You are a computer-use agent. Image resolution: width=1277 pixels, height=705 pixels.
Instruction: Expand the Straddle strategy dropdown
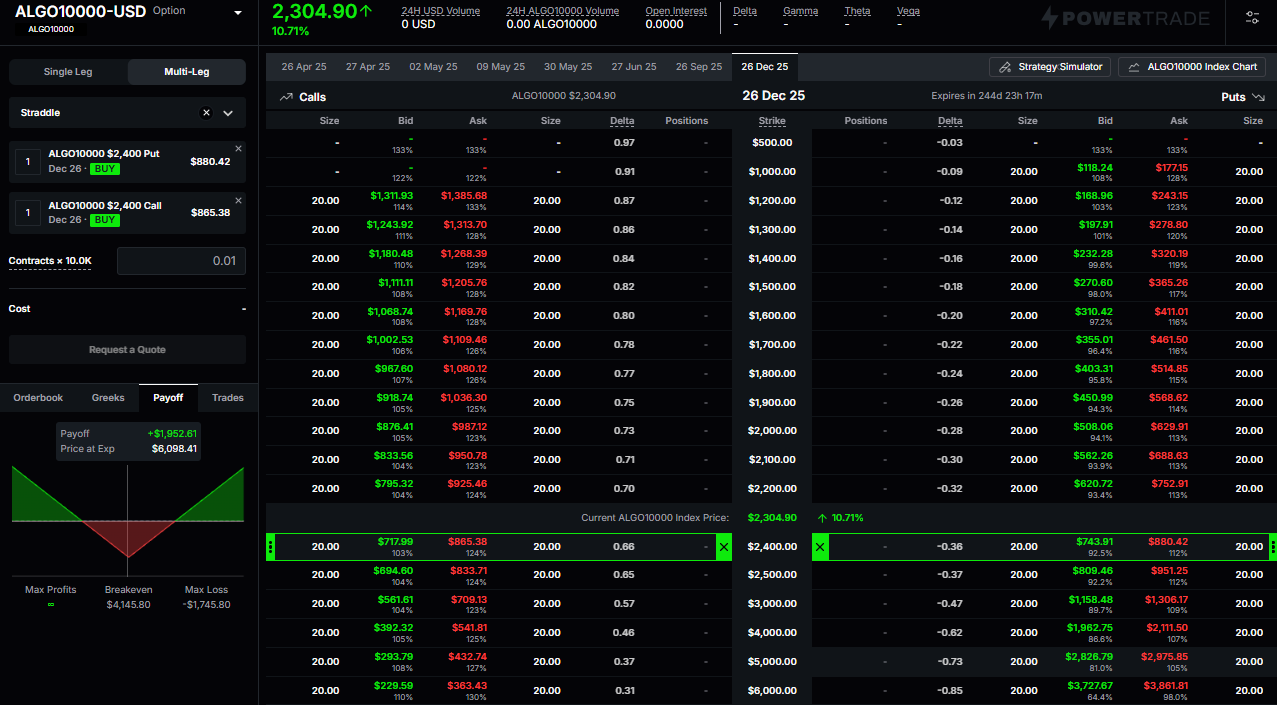228,113
